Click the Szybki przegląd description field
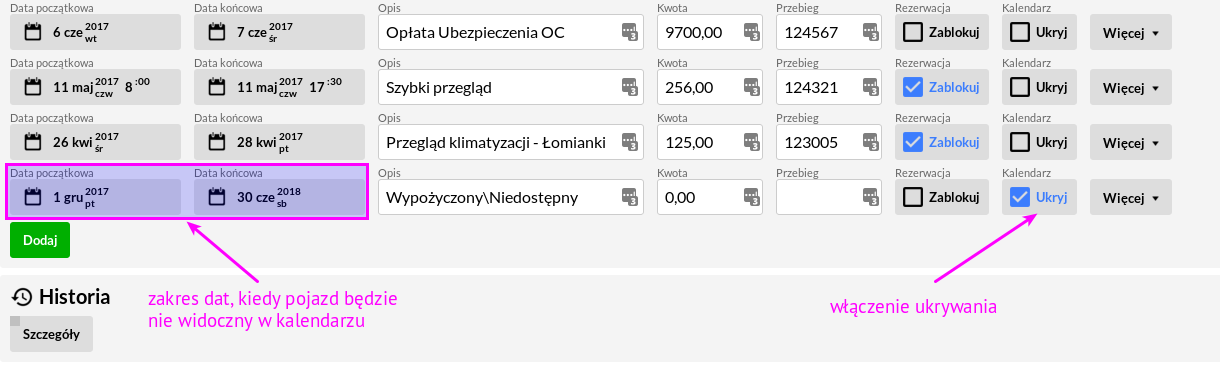Image resolution: width=1220 pixels, height=370 pixels. click(511, 87)
